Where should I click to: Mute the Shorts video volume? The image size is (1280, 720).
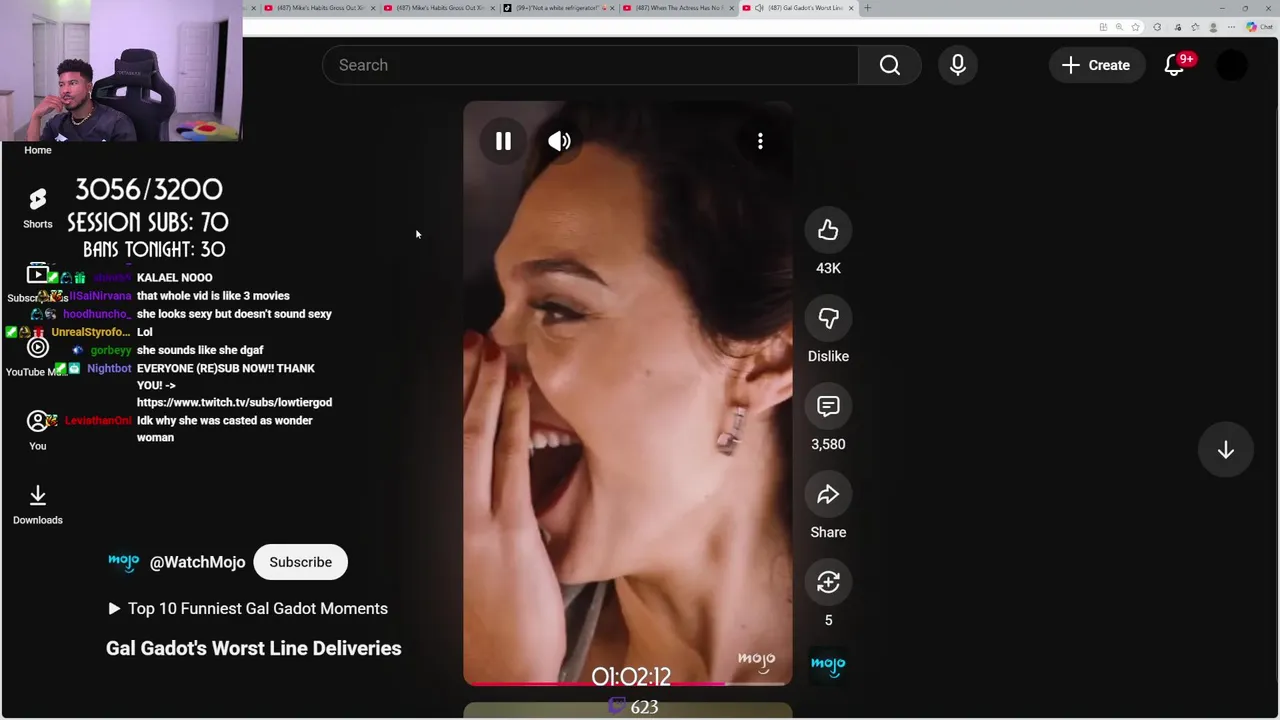click(559, 141)
